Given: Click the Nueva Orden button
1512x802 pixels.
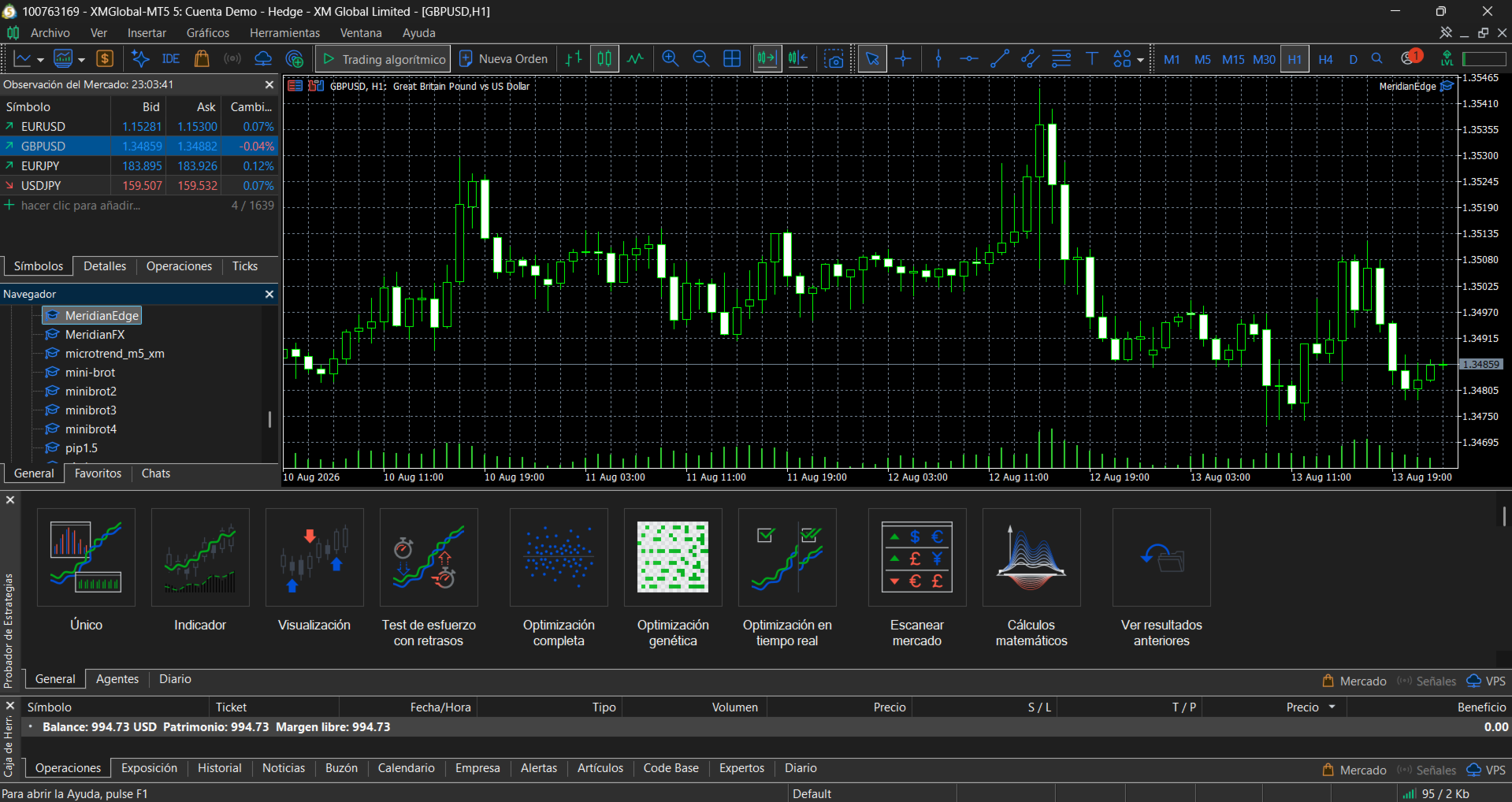Looking at the screenshot, I should (x=503, y=59).
